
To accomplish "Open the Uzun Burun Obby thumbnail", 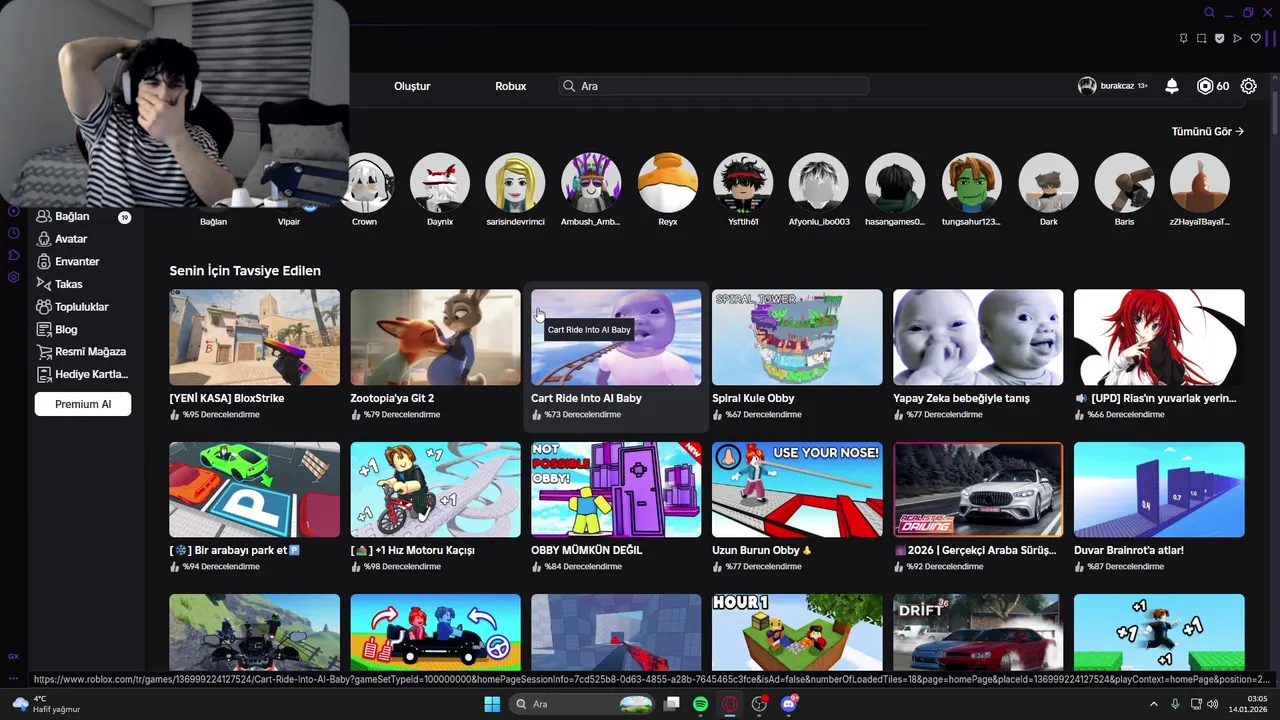I will [797, 489].
